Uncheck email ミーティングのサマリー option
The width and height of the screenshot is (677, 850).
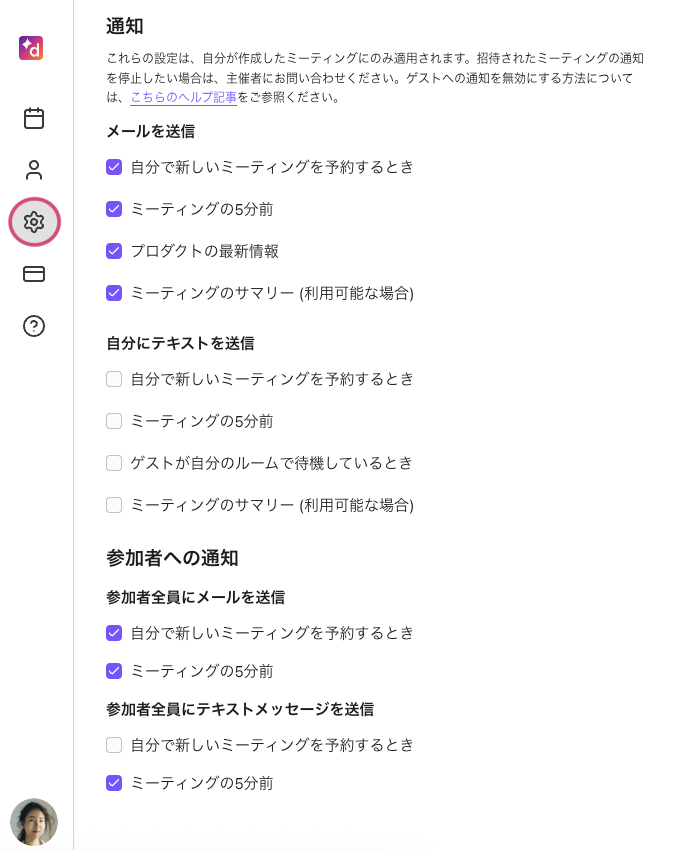[114, 293]
